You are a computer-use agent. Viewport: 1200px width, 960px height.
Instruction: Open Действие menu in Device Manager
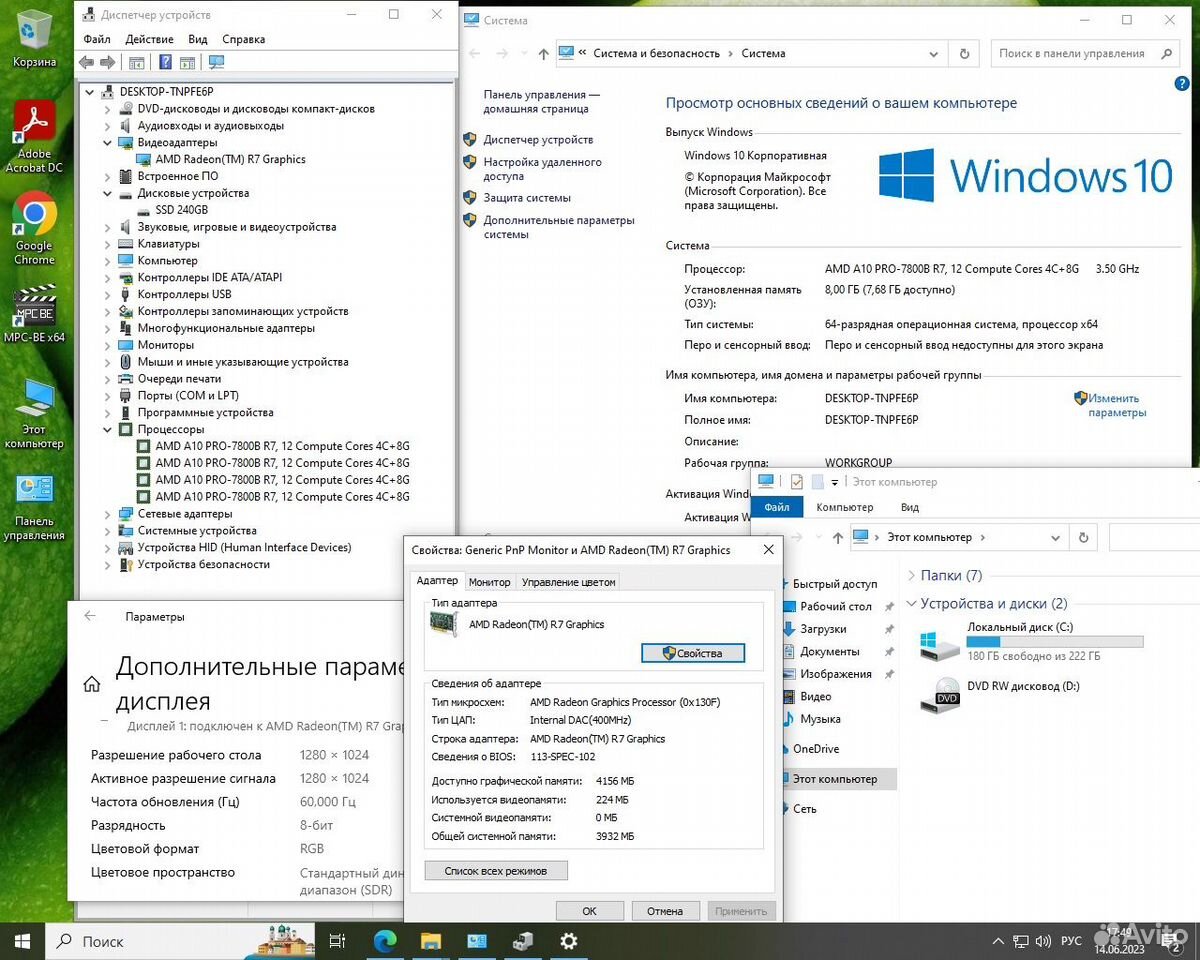click(150, 39)
